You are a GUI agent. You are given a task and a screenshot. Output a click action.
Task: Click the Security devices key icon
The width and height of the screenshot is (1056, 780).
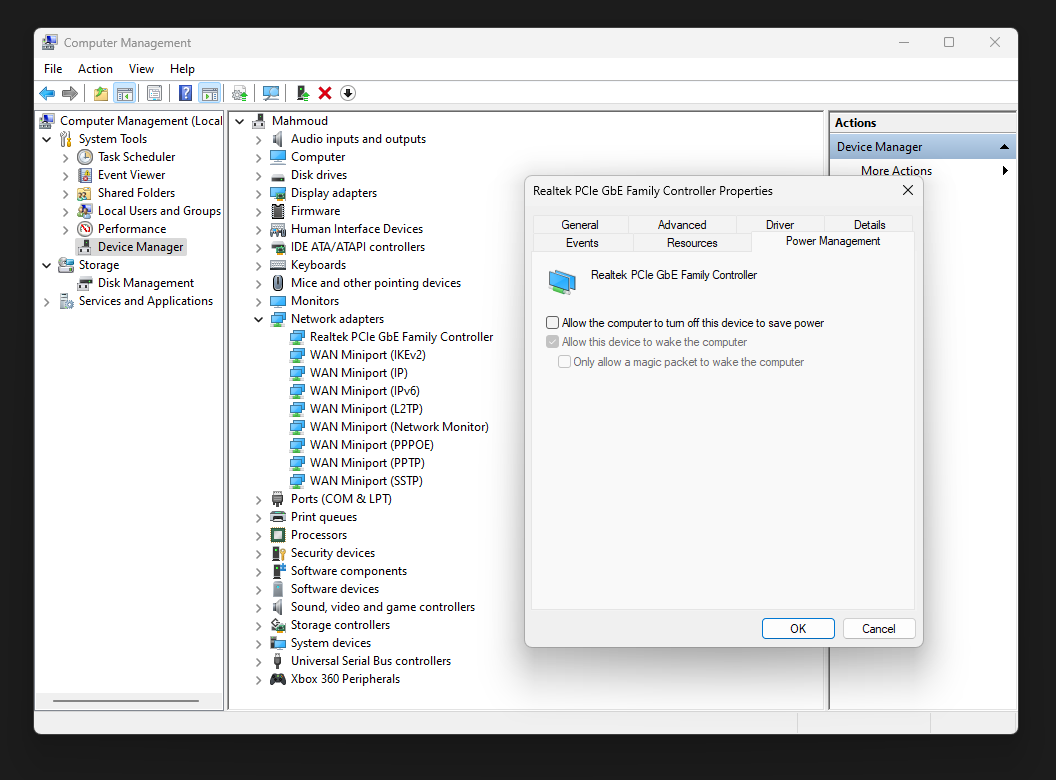pyautogui.click(x=278, y=553)
